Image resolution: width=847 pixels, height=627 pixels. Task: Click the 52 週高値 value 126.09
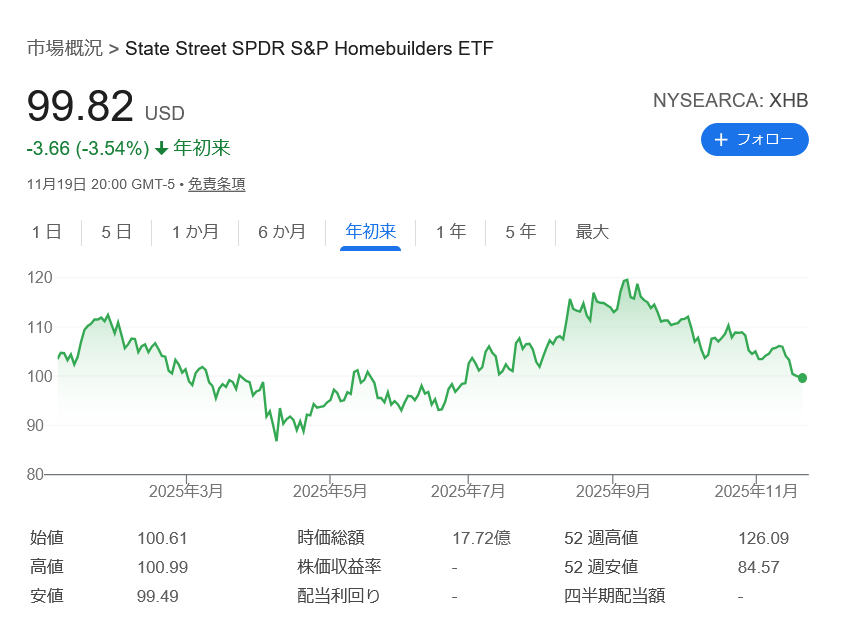tap(763, 538)
